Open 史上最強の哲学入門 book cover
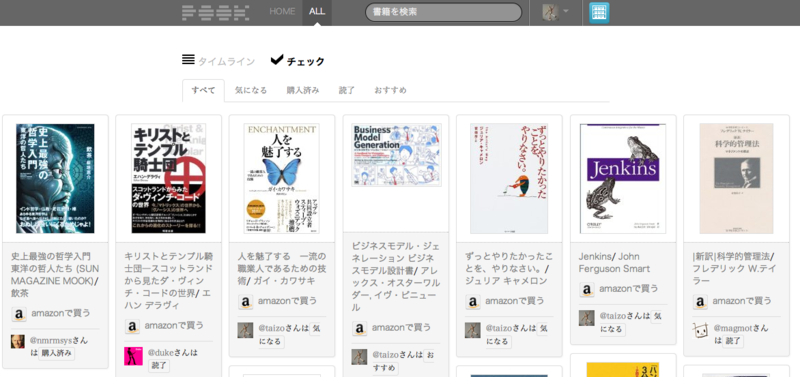Viewport: 800px width, 377px height. (55, 178)
